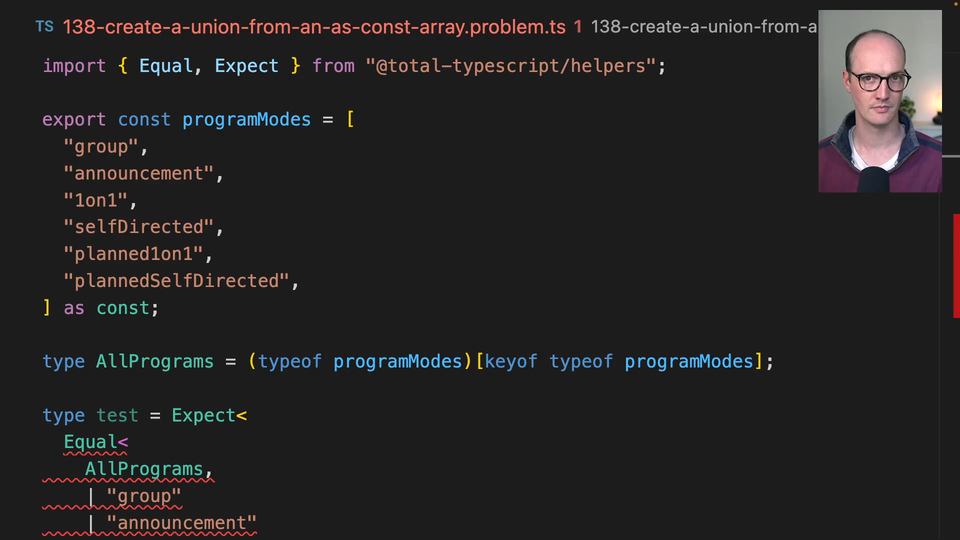Image resolution: width=960 pixels, height=540 pixels.
Task: Click the "plannedSelfDirected" string in the array
Action: pos(181,281)
